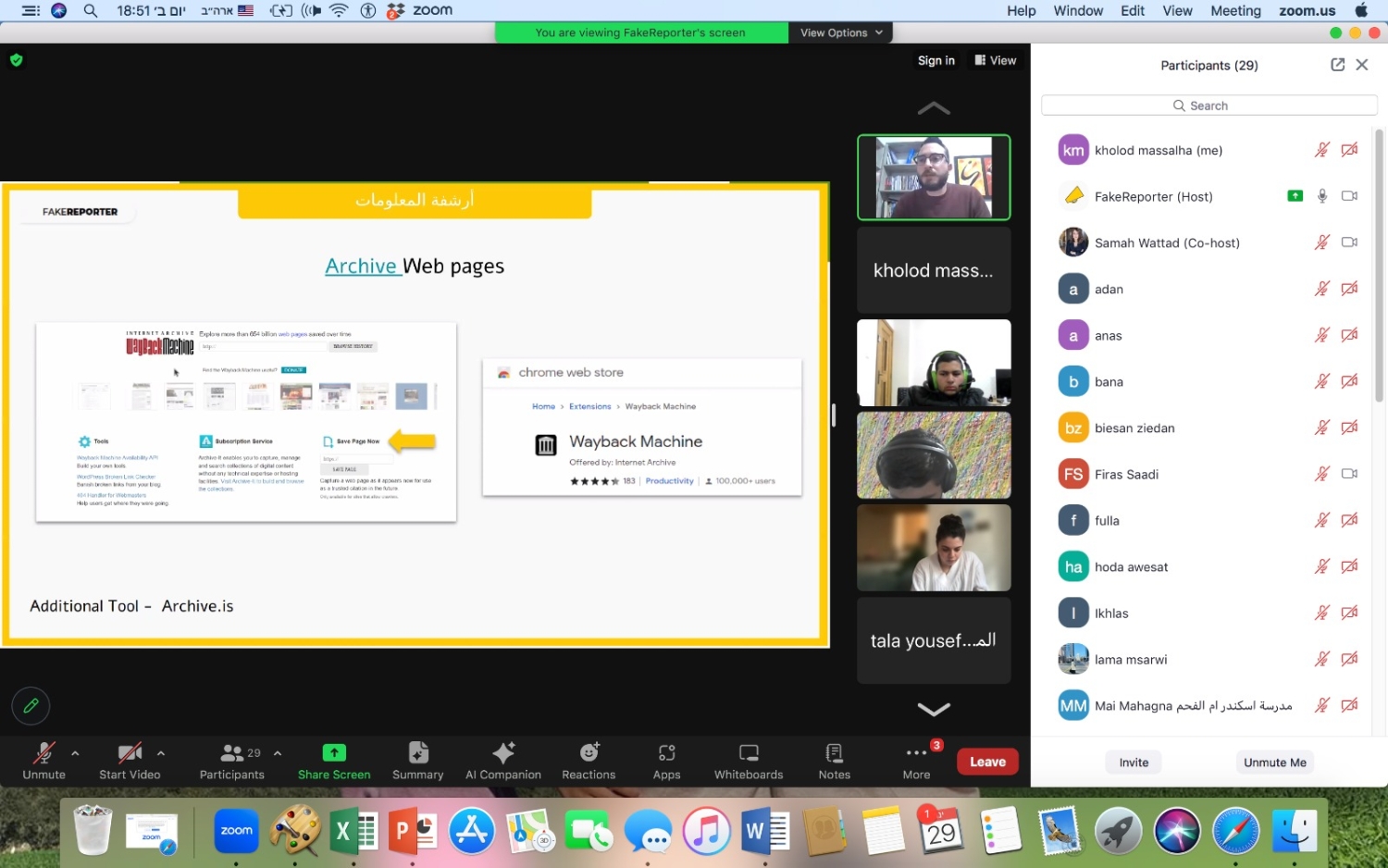Image resolution: width=1388 pixels, height=868 pixels.
Task: Open the Meeting menu
Action: [x=1235, y=11]
